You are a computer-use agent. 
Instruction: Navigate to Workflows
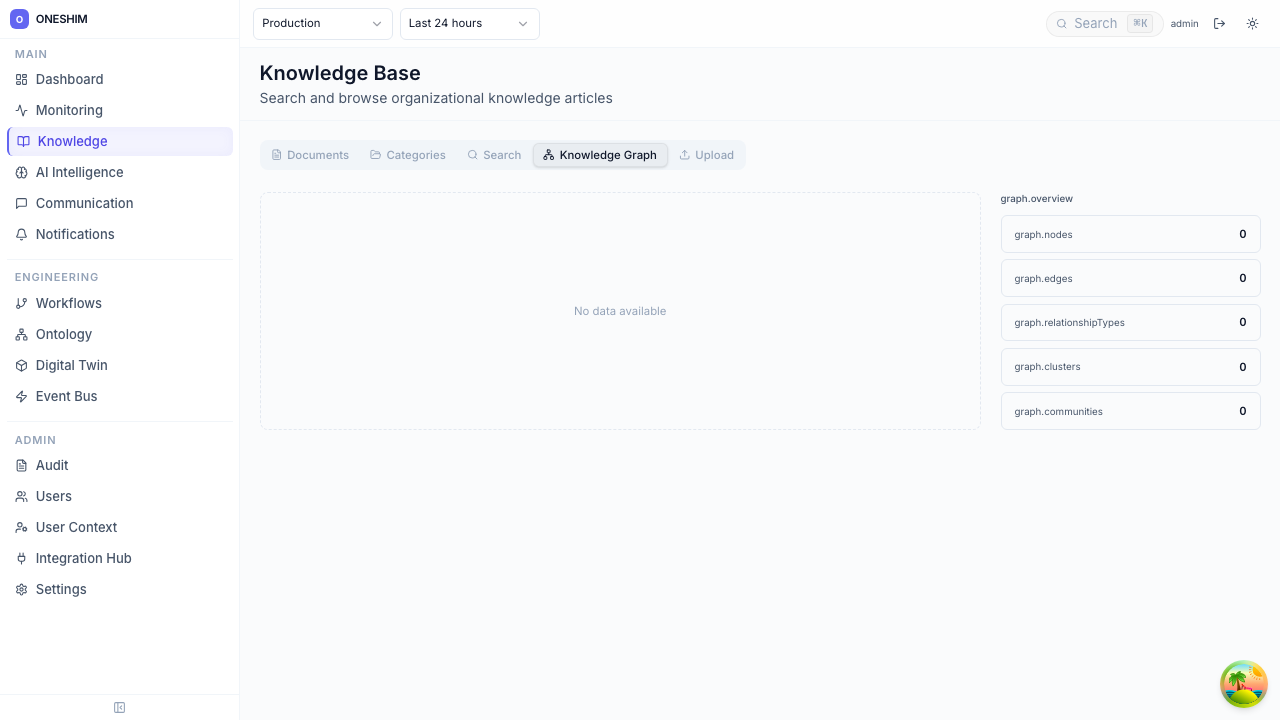pyautogui.click(x=68, y=303)
